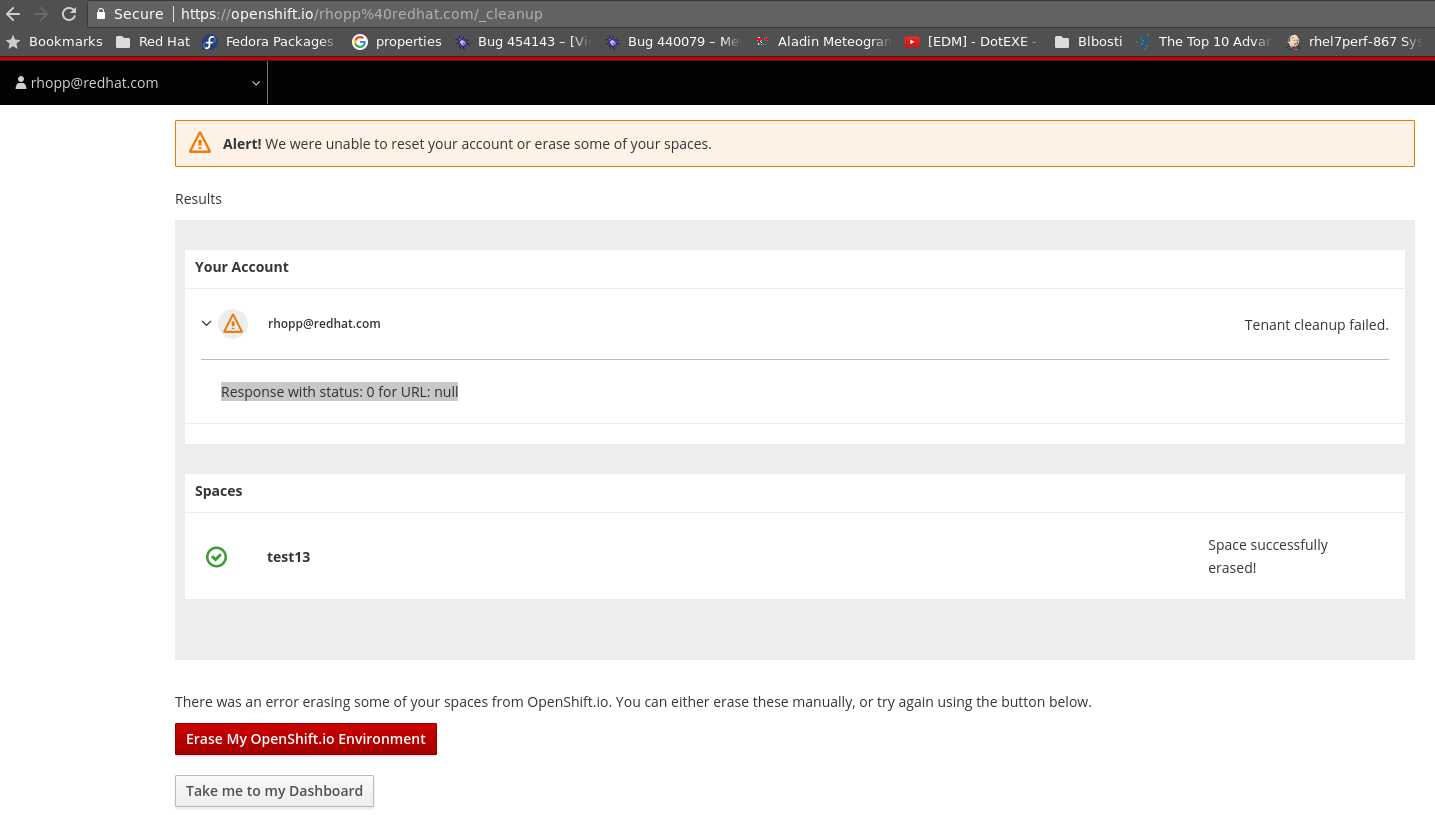Screen dimensions: 1435x815
Task: Click the highlighted 'Response with status' error text
Action: (339, 391)
